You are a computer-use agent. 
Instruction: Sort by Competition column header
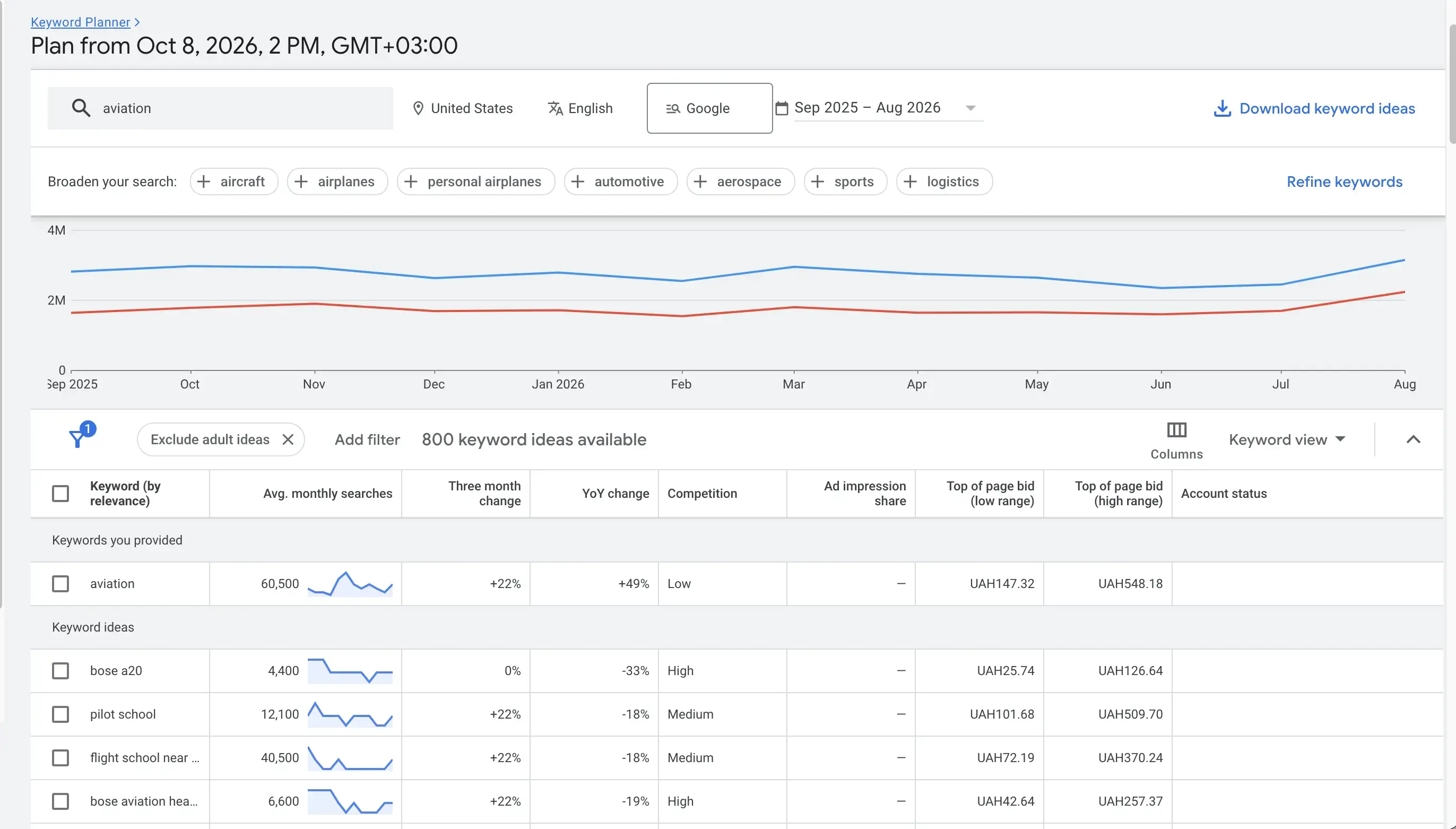pyautogui.click(x=702, y=494)
